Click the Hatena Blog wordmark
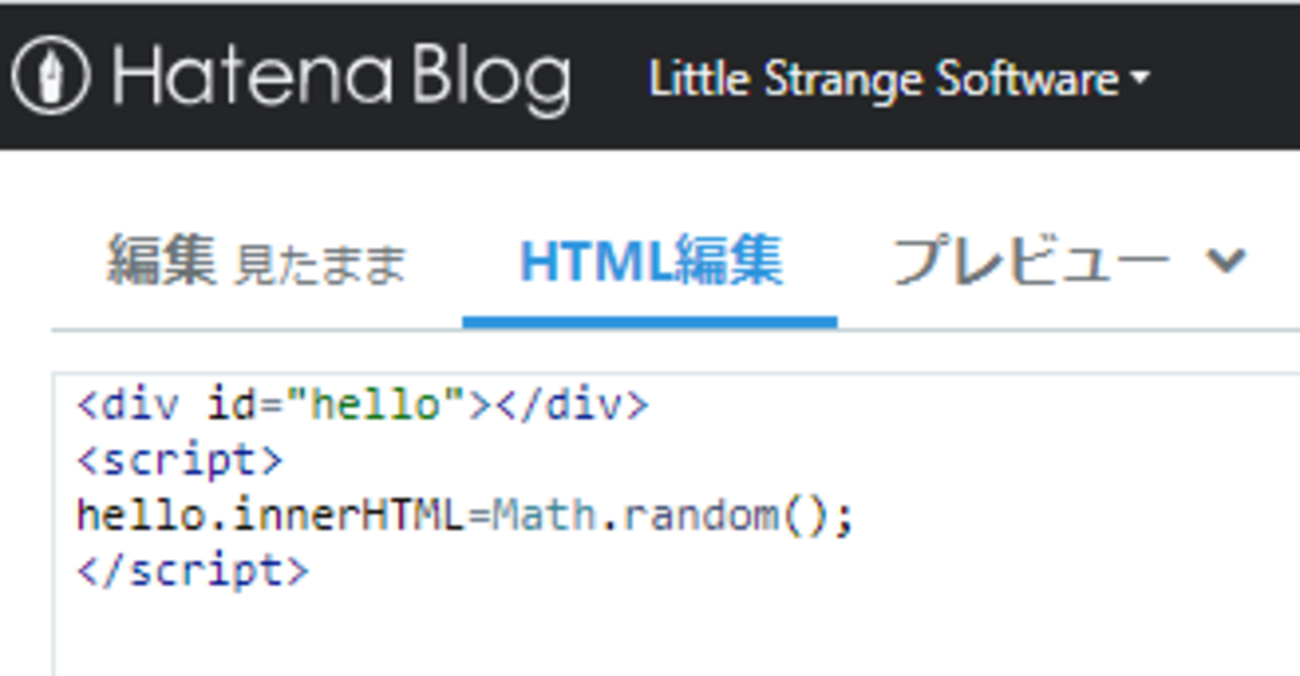Image resolution: width=1300 pixels, height=676 pixels. pos(342,77)
